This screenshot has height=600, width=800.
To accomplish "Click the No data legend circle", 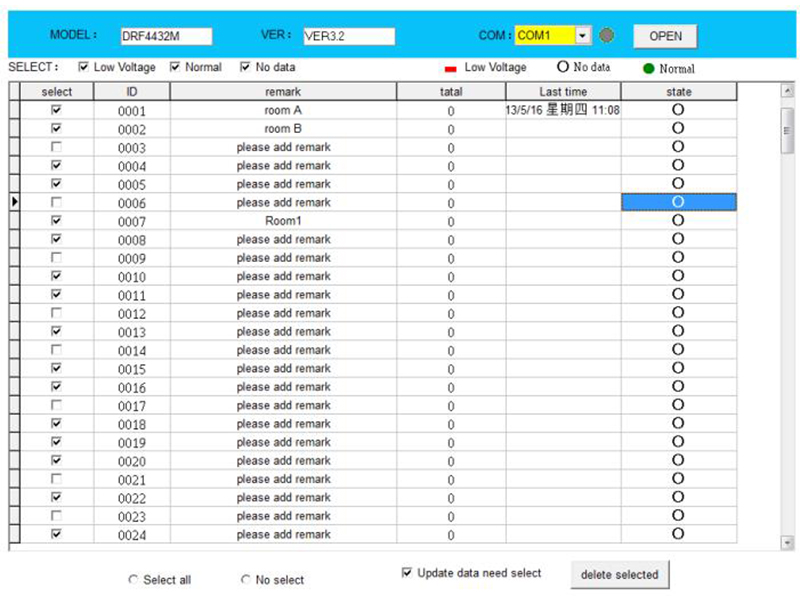I will (x=562, y=67).
